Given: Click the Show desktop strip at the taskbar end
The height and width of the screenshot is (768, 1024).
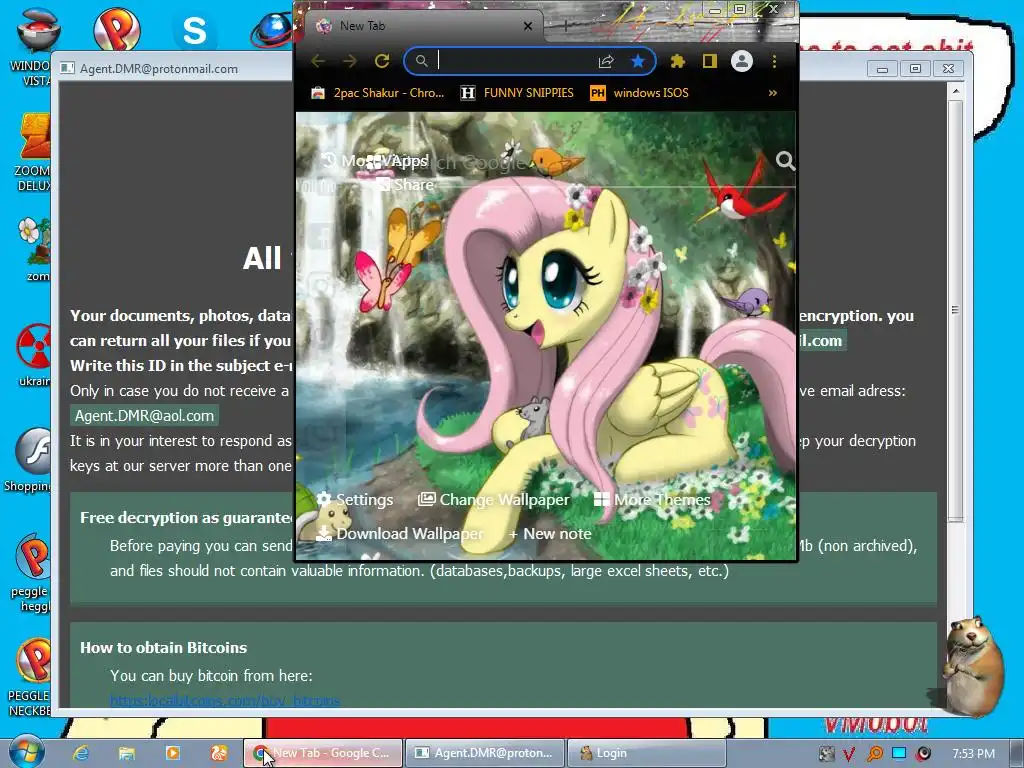Looking at the screenshot, I should [x=1016, y=754].
